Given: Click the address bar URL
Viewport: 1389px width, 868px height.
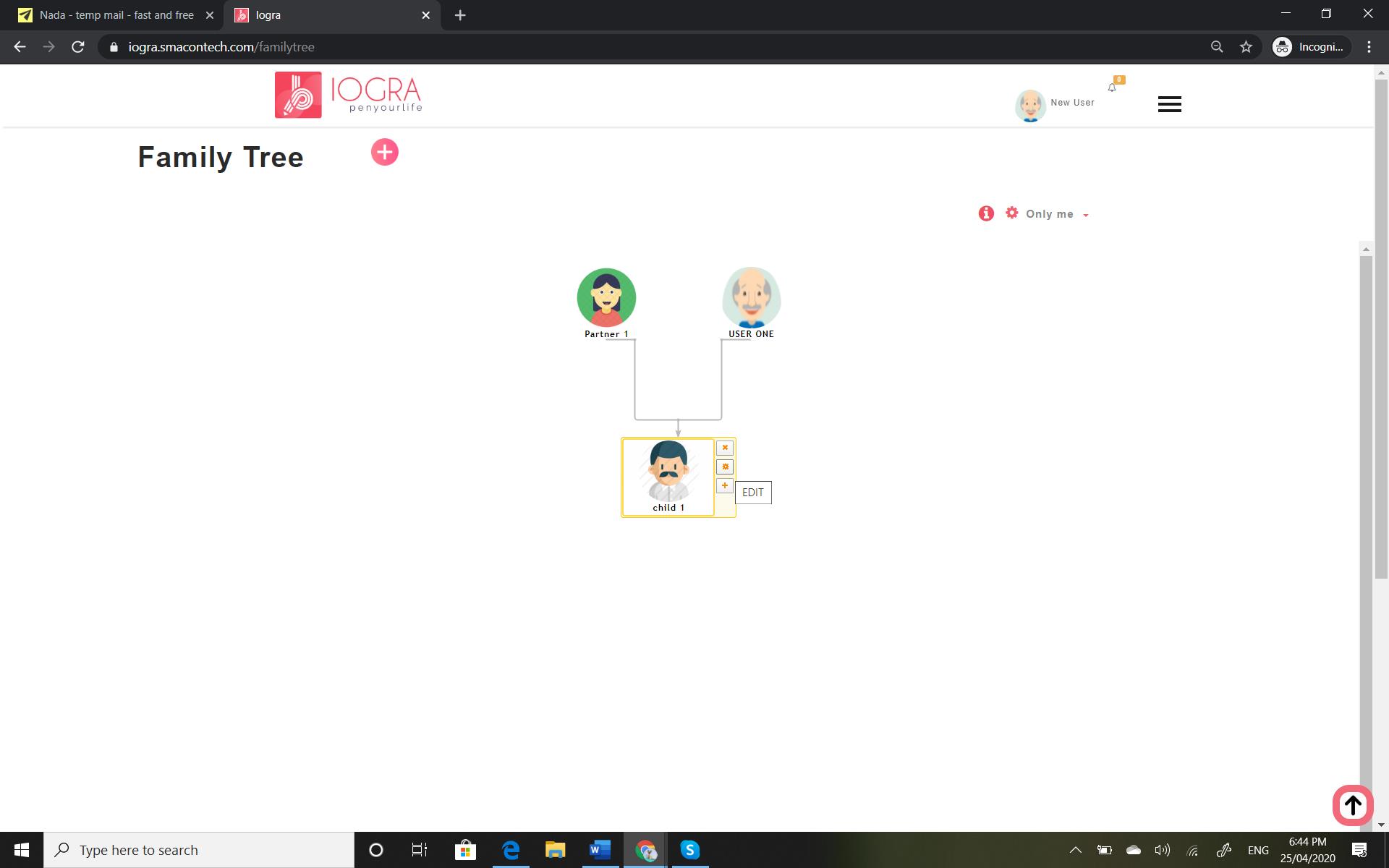Looking at the screenshot, I should [221, 47].
